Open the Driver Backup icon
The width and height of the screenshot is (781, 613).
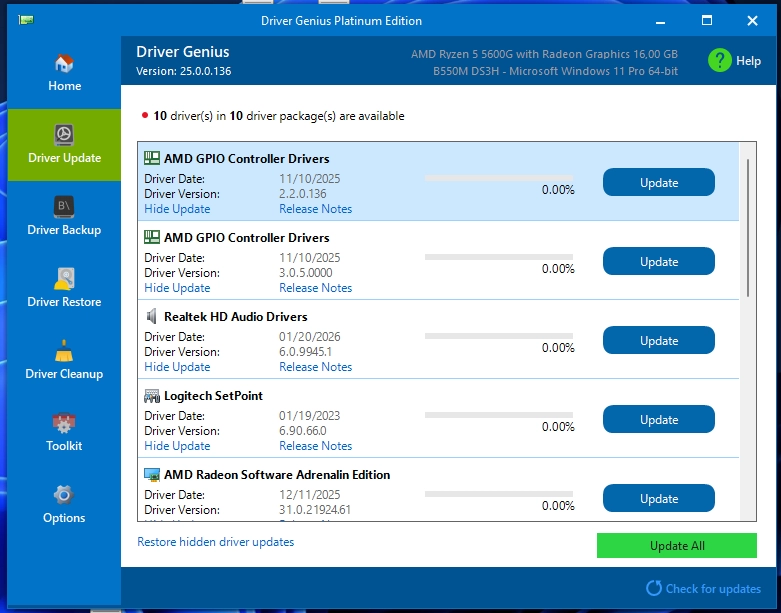pos(64,207)
